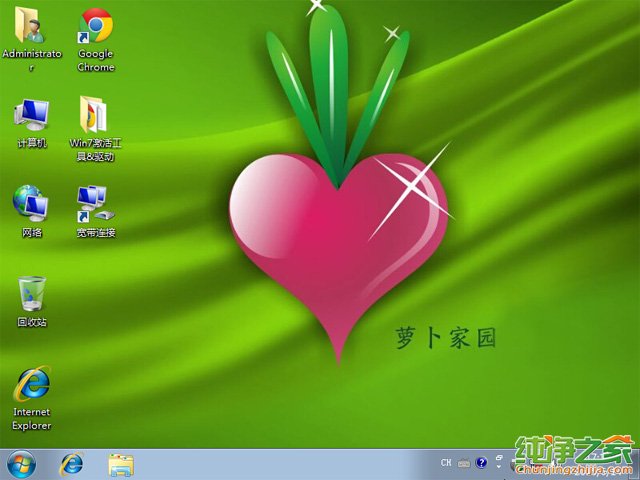
Task: Select the 网络 (Network) desktop icon
Action: point(31,203)
